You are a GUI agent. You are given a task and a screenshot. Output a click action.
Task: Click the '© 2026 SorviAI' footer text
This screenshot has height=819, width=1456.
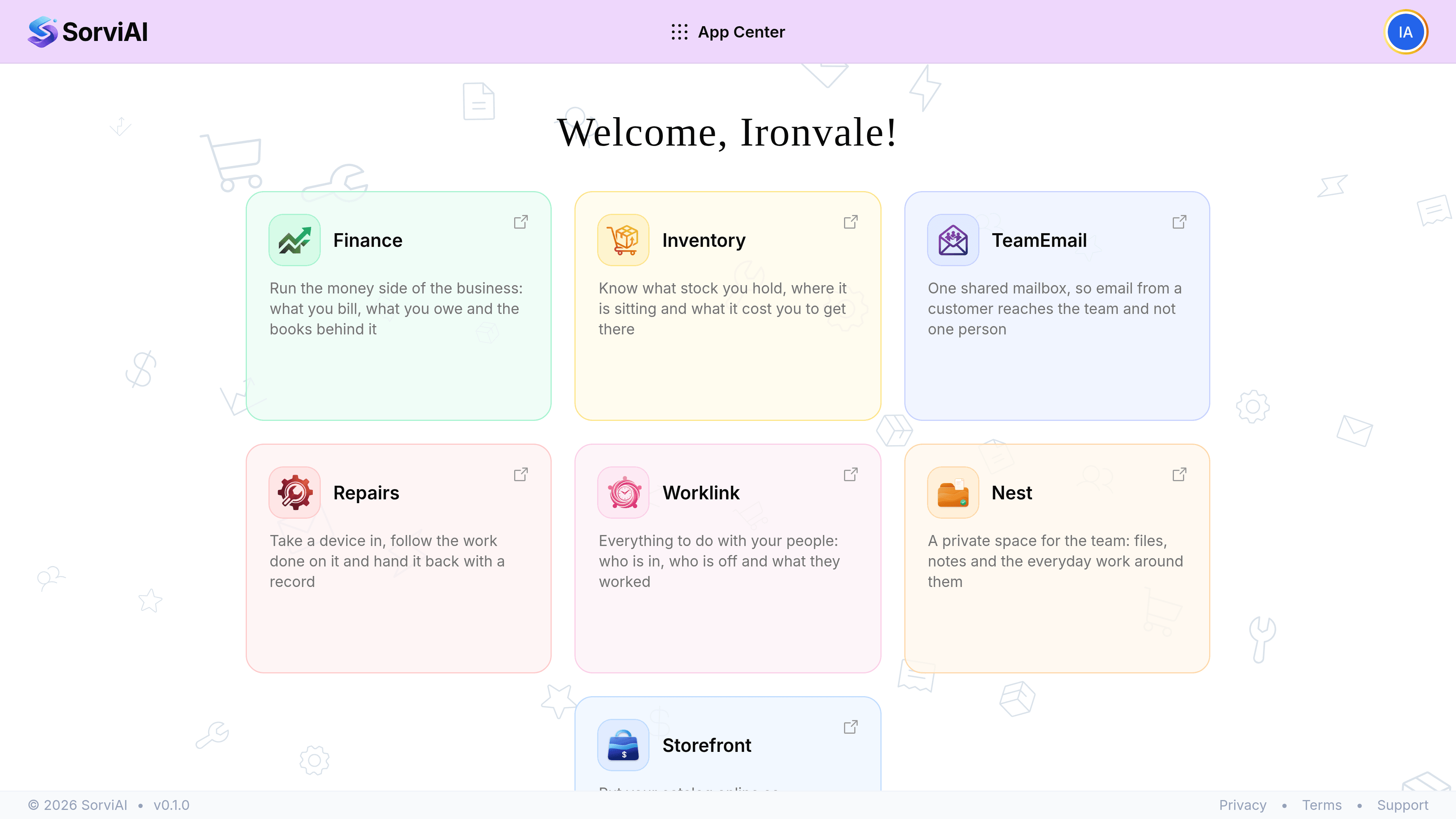click(x=77, y=805)
